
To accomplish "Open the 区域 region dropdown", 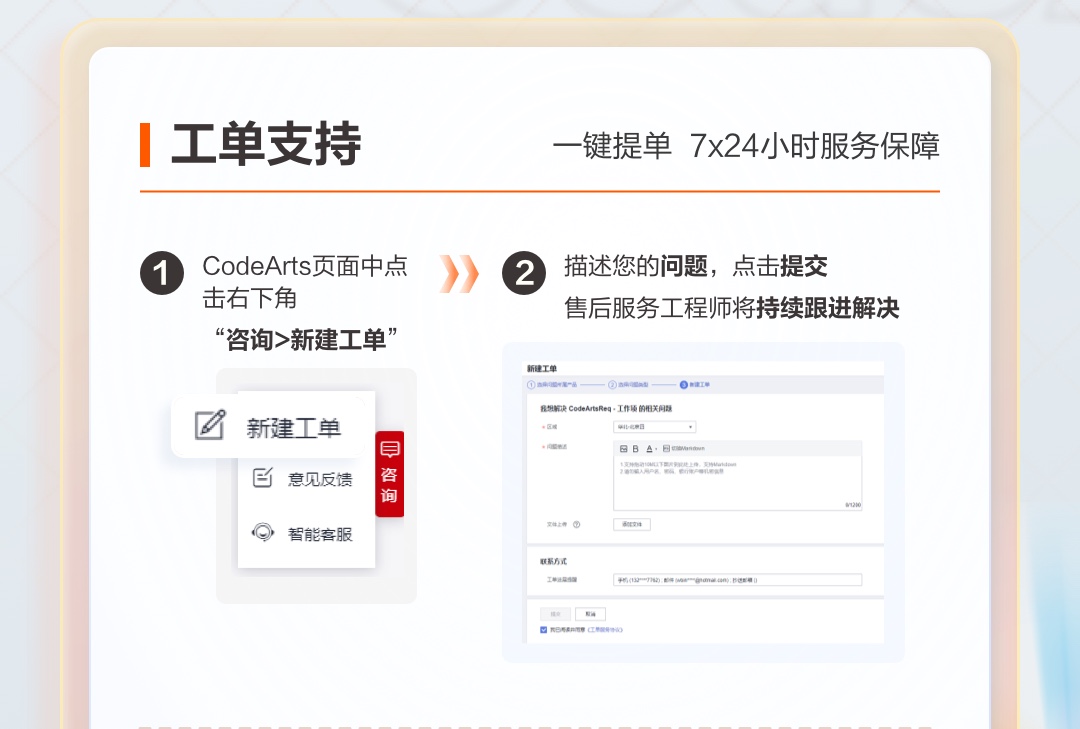I will [x=654, y=427].
